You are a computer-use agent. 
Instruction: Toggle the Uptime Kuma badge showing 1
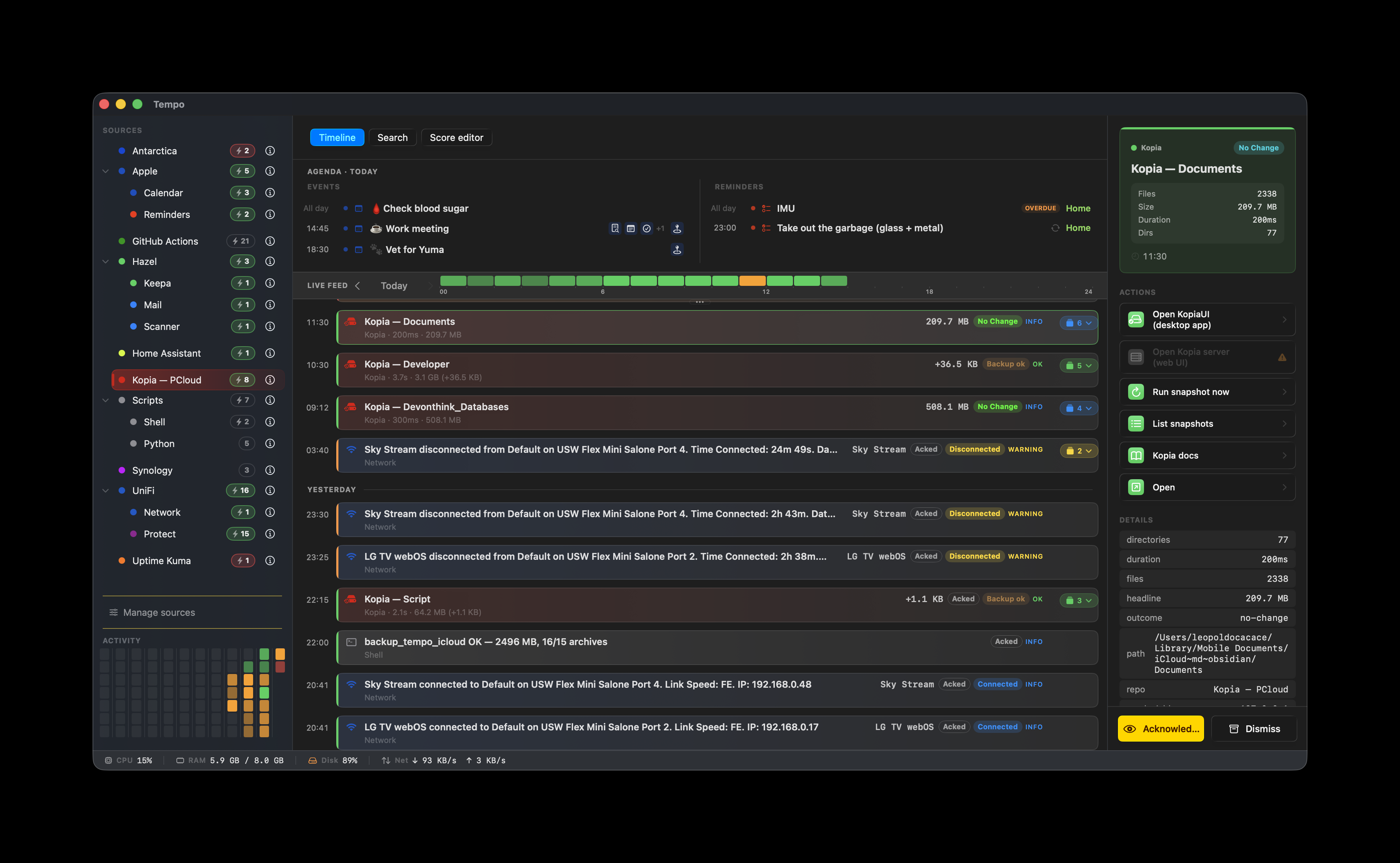(243, 561)
